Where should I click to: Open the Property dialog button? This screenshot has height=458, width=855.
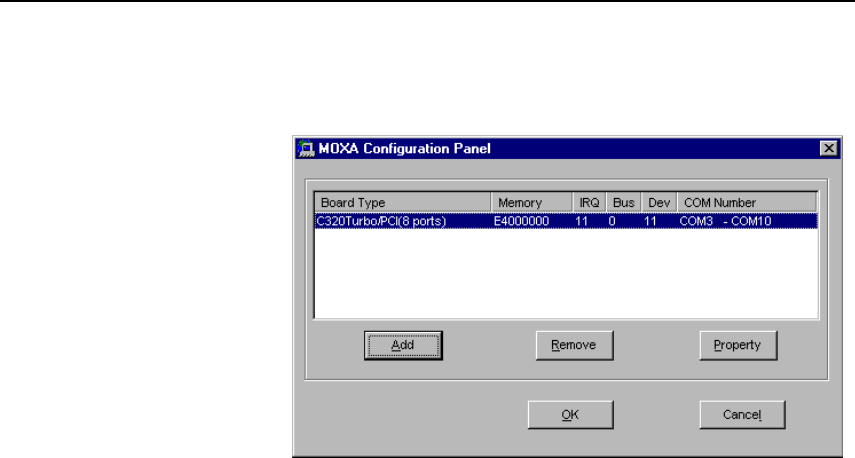click(738, 345)
